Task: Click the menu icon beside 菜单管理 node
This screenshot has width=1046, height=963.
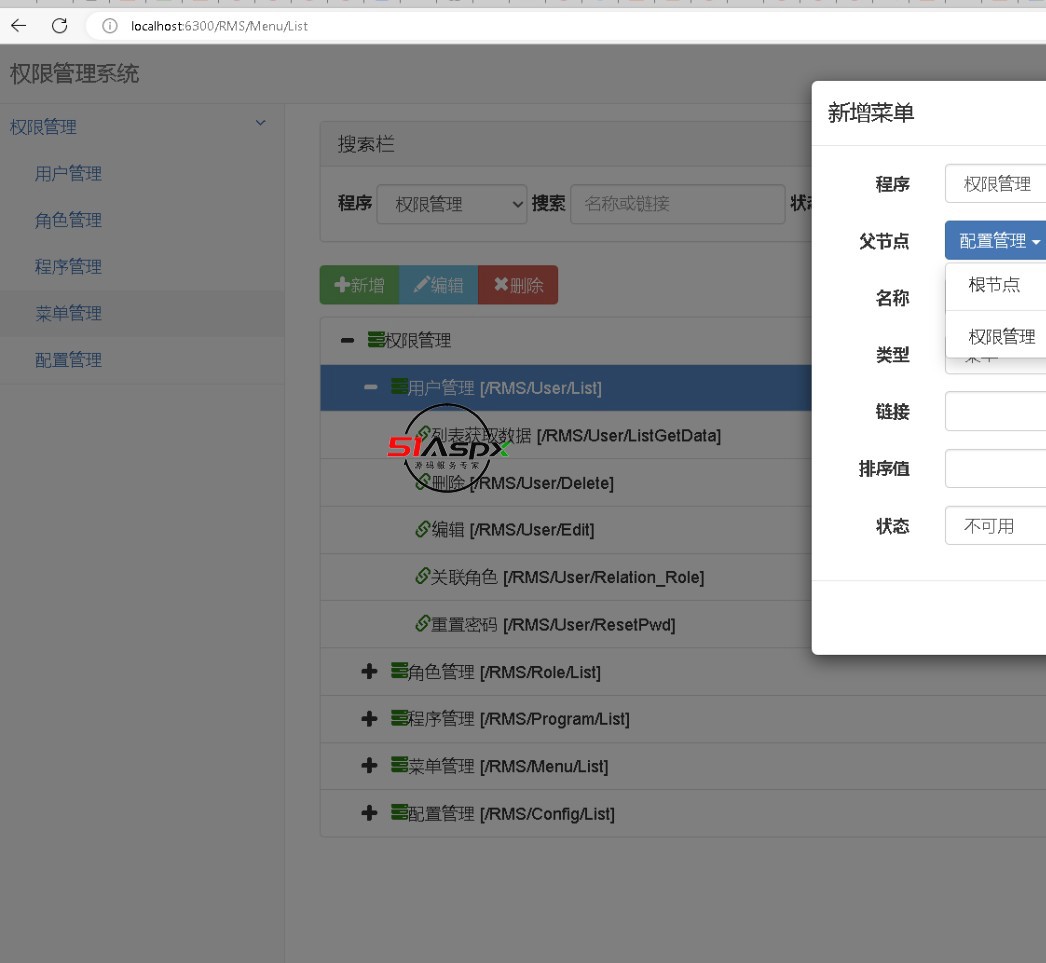Action: [399, 764]
